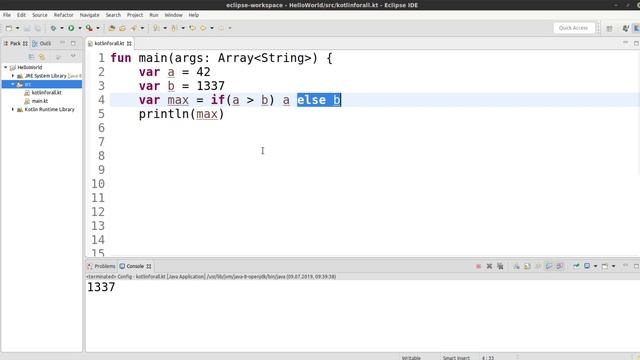Select kotlinforall.kt in Package Explorer
The width and height of the screenshot is (640, 360).
pos(46,93)
